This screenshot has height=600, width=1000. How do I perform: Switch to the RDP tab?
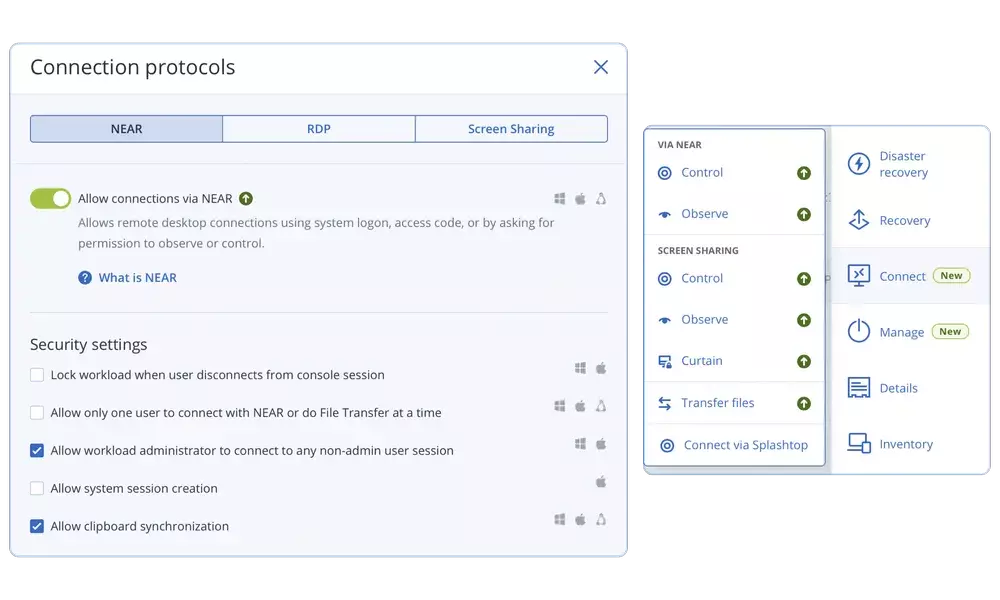(318, 129)
